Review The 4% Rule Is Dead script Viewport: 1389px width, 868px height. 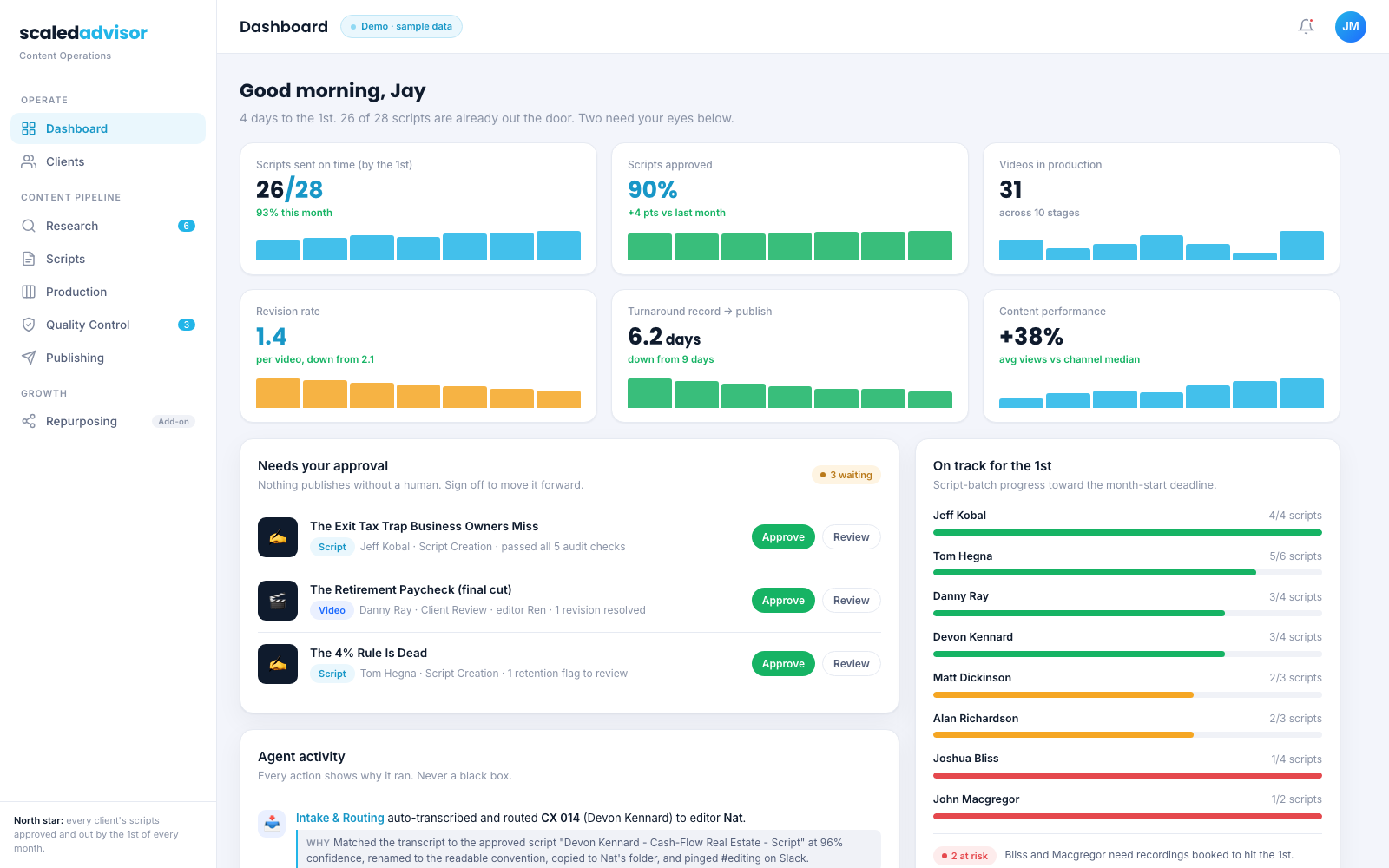[851, 664]
